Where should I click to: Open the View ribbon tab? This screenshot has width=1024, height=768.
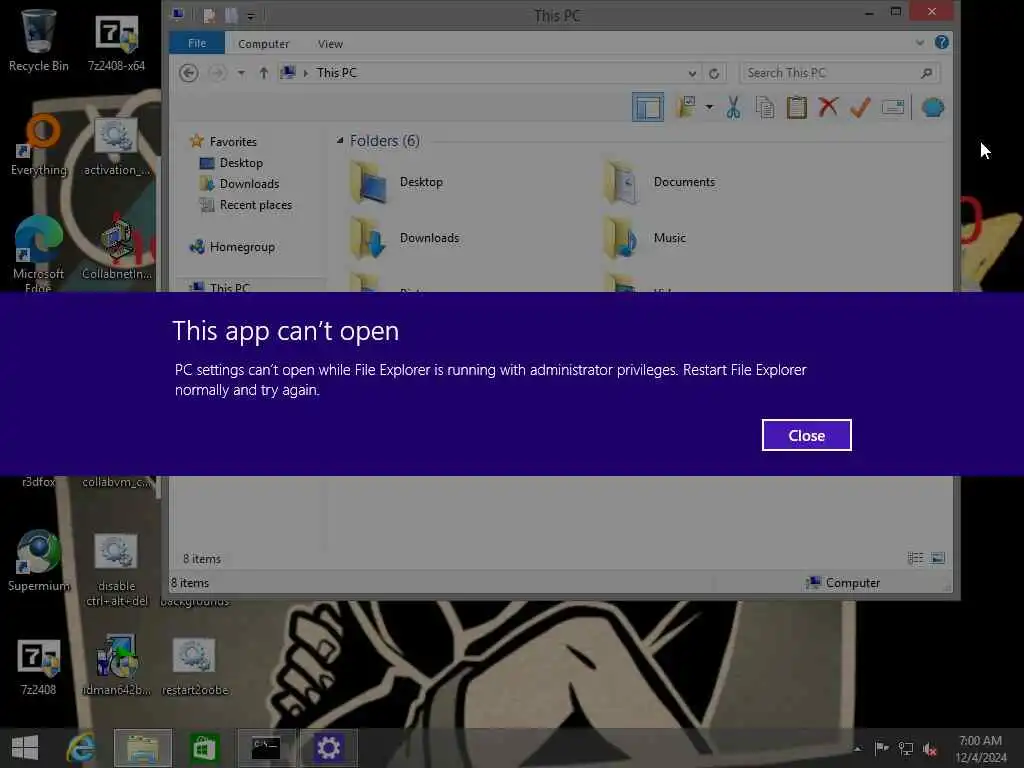coord(330,44)
